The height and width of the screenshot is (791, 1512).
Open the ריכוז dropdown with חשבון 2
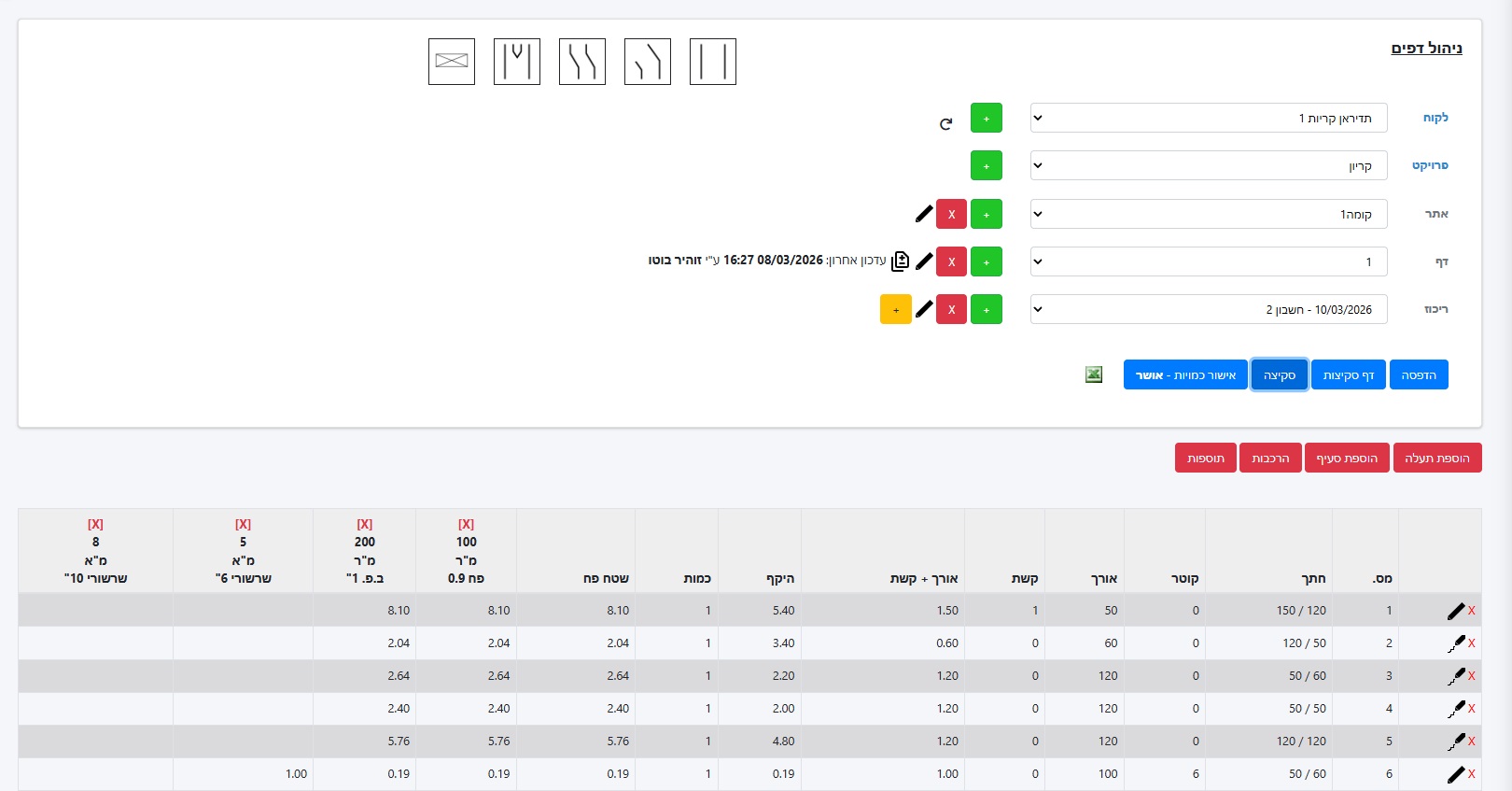click(x=1208, y=309)
